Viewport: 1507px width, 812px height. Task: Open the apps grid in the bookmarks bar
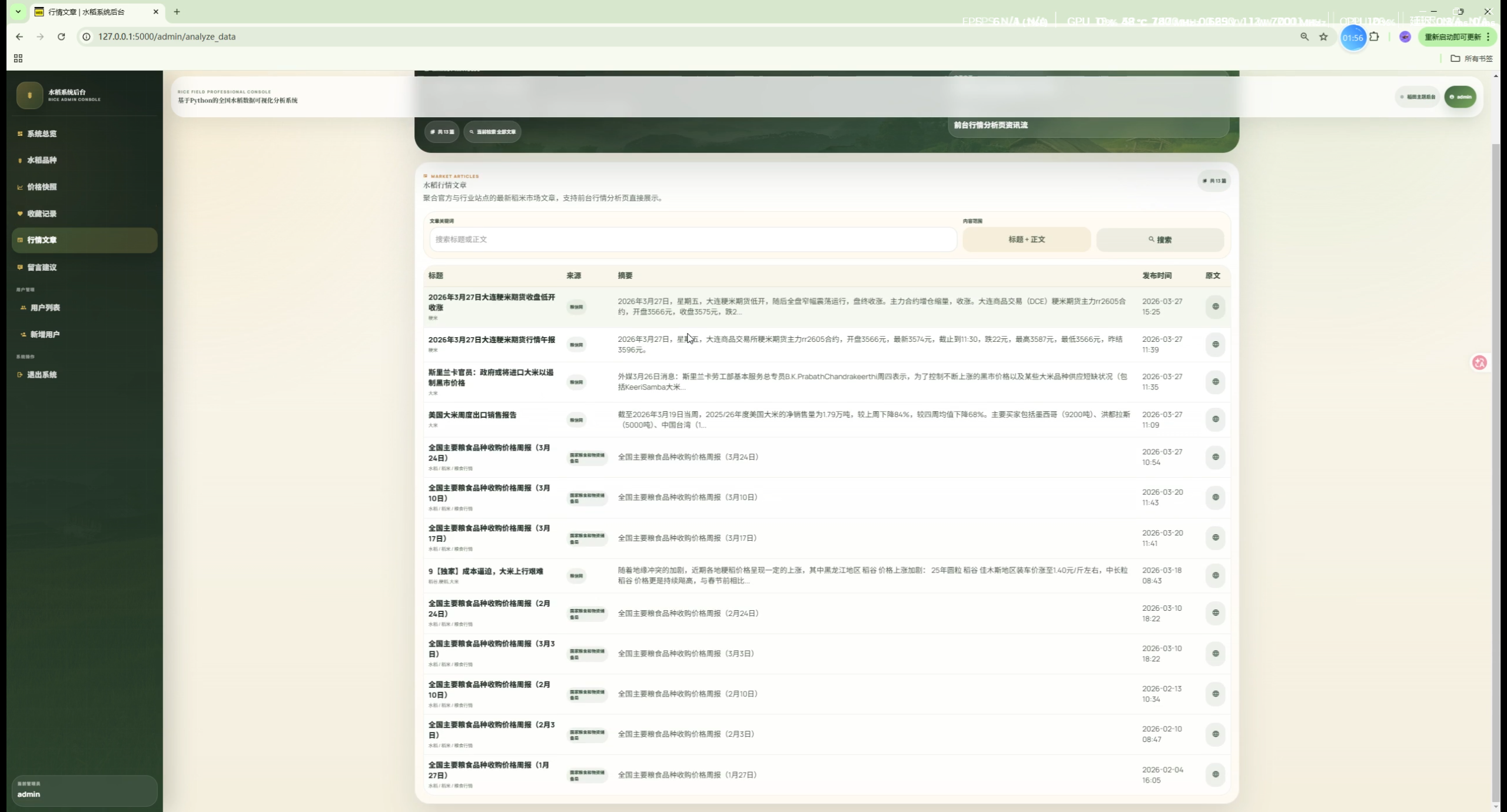click(x=18, y=58)
